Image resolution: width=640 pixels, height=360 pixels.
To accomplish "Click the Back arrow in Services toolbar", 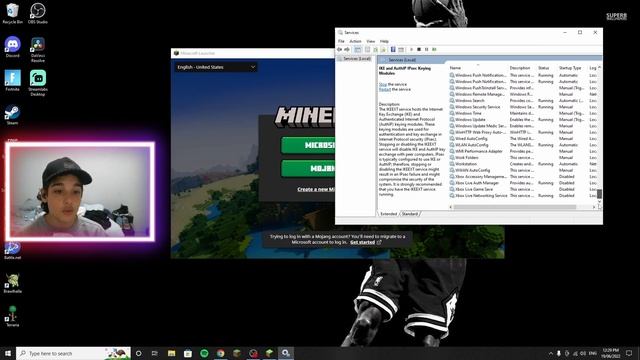I will coord(340,49).
